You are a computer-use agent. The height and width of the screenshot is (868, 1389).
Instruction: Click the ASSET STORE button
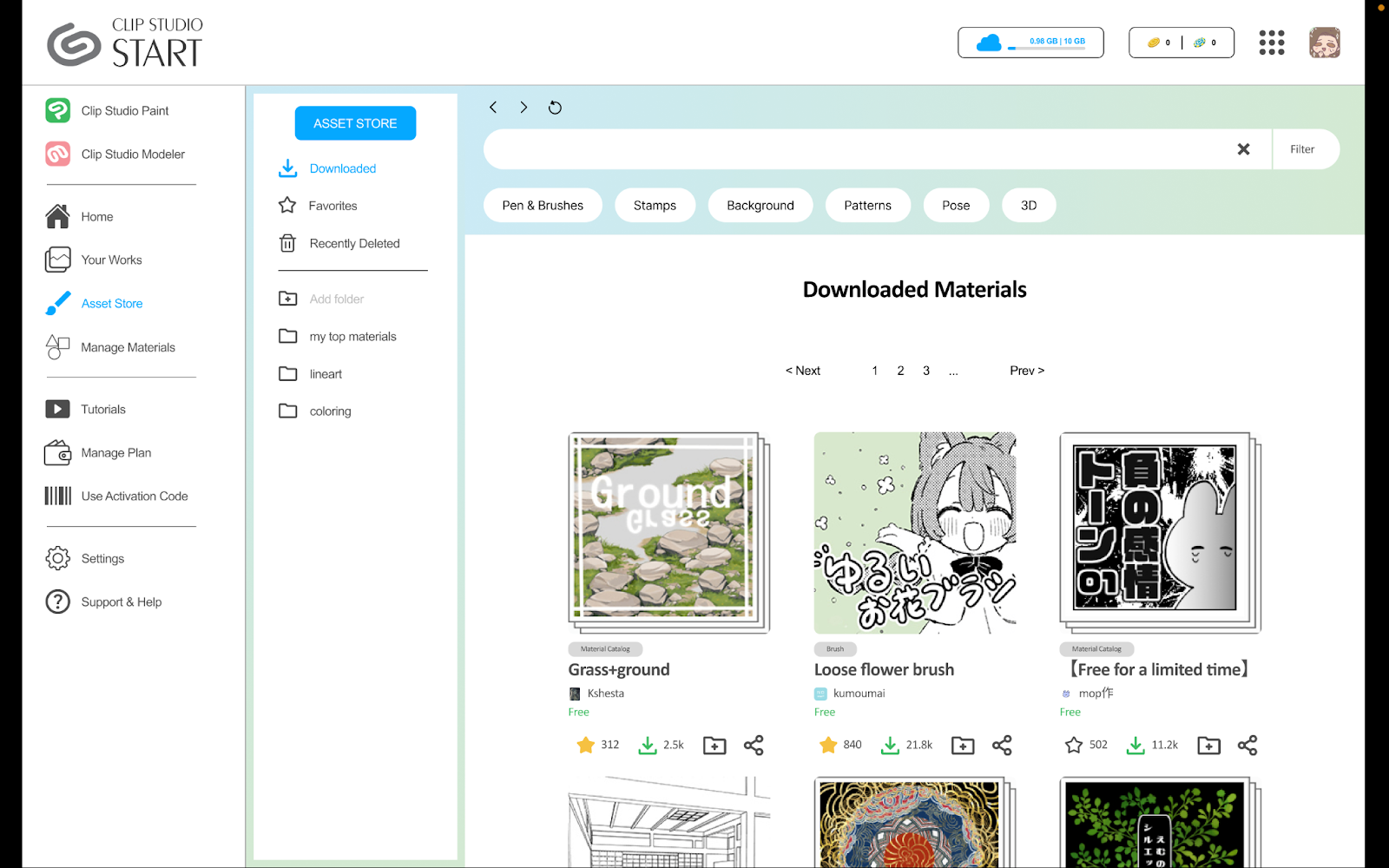pos(355,123)
